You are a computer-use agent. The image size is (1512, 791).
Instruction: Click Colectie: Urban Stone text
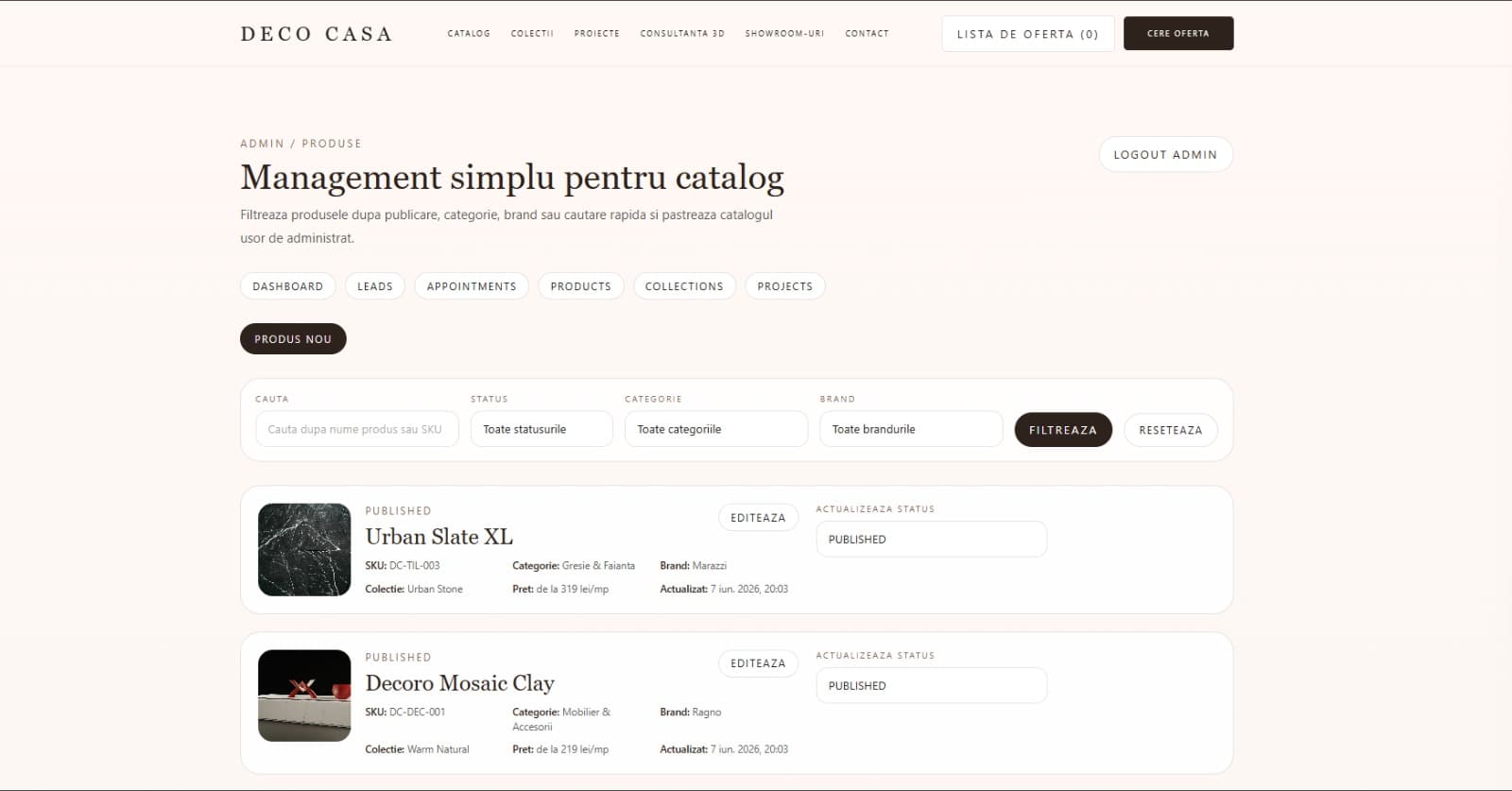tap(414, 589)
